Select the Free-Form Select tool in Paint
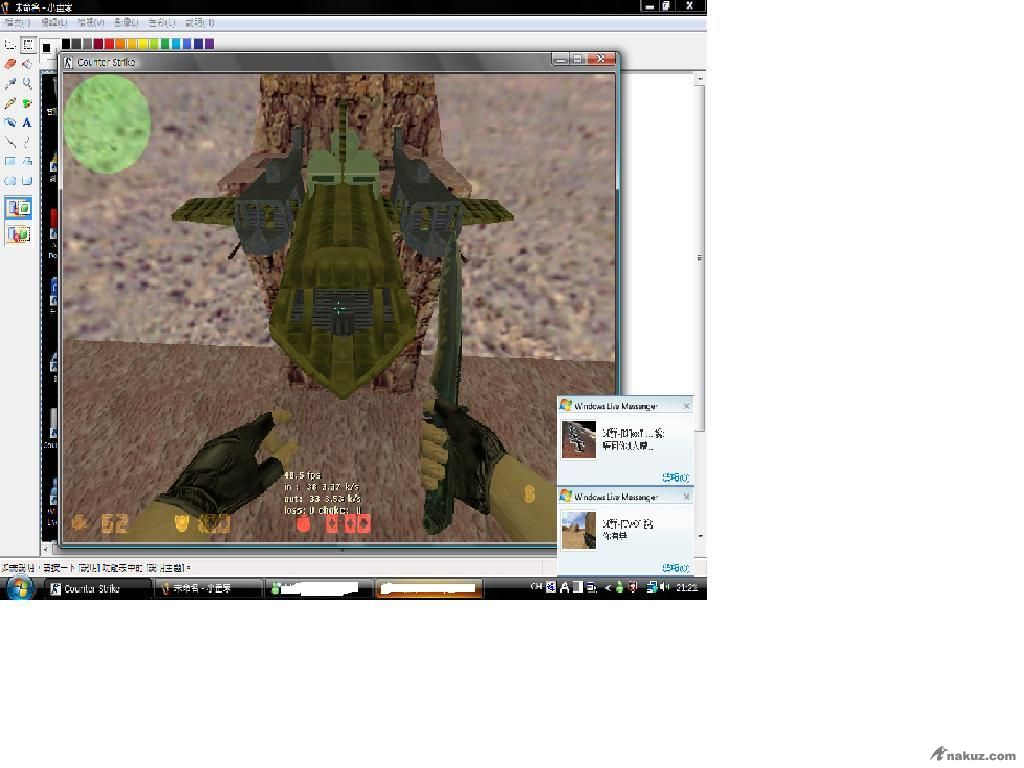This screenshot has width=1024, height=768. pos(10,44)
